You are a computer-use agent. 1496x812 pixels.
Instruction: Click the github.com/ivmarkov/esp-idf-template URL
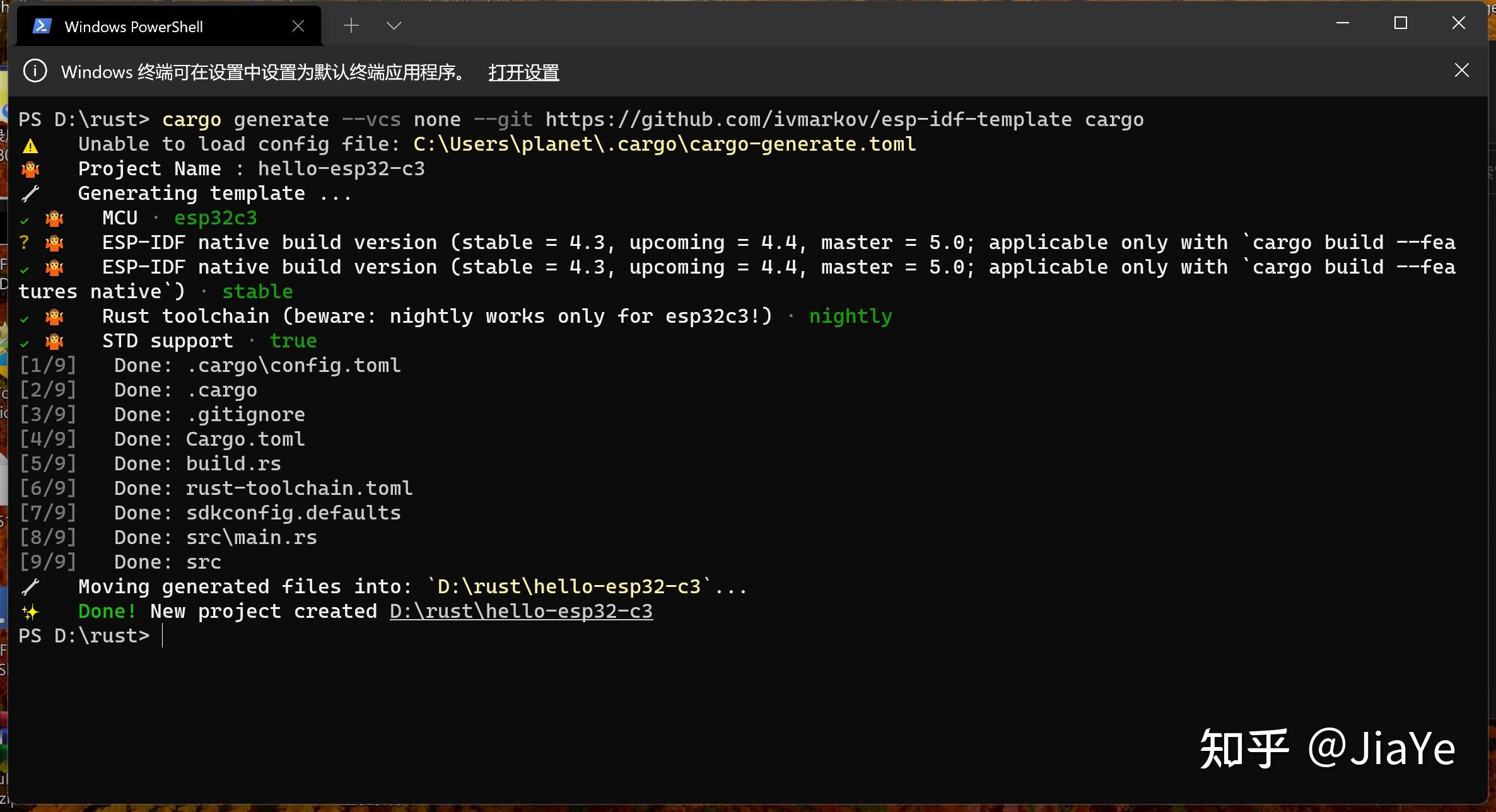[809, 119]
